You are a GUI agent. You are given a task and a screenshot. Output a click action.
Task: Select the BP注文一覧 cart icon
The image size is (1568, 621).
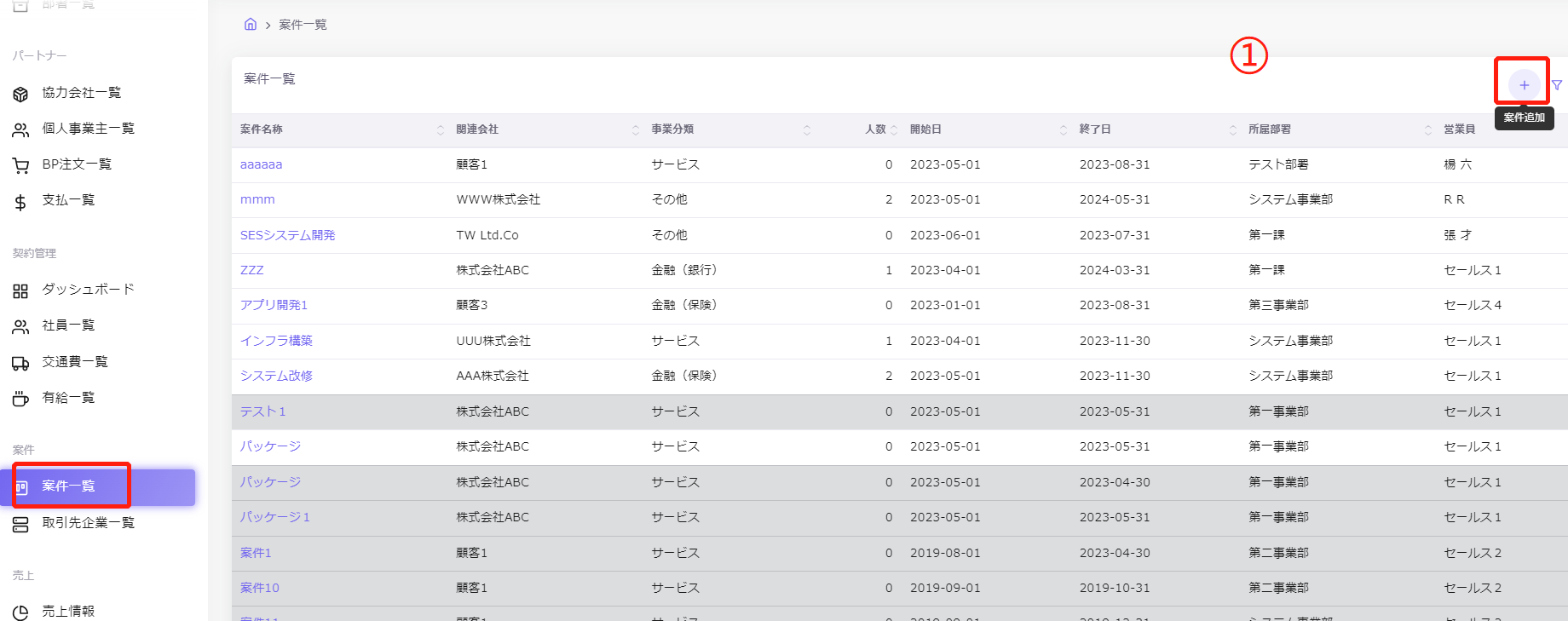[x=20, y=165]
